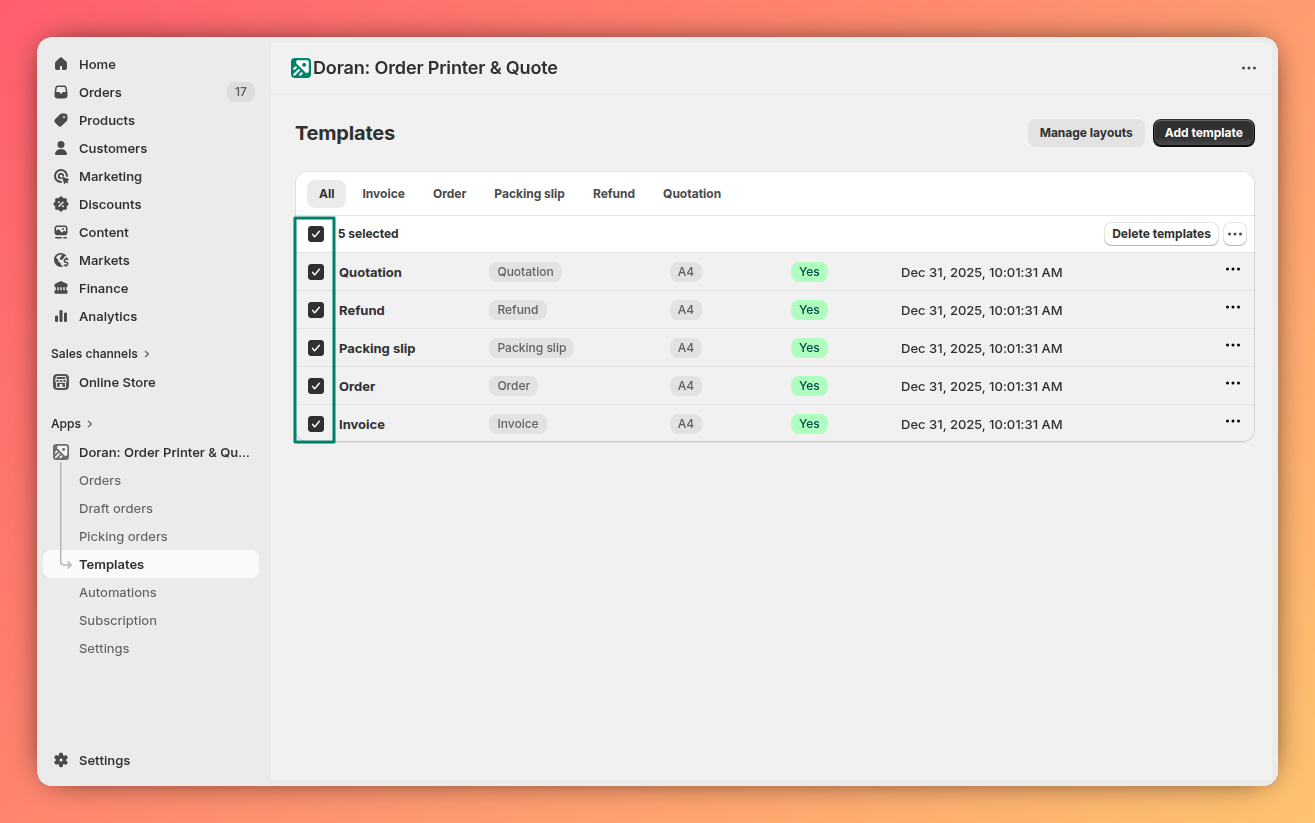Click the Marketing target icon
The height and width of the screenshot is (823, 1315).
[61, 176]
